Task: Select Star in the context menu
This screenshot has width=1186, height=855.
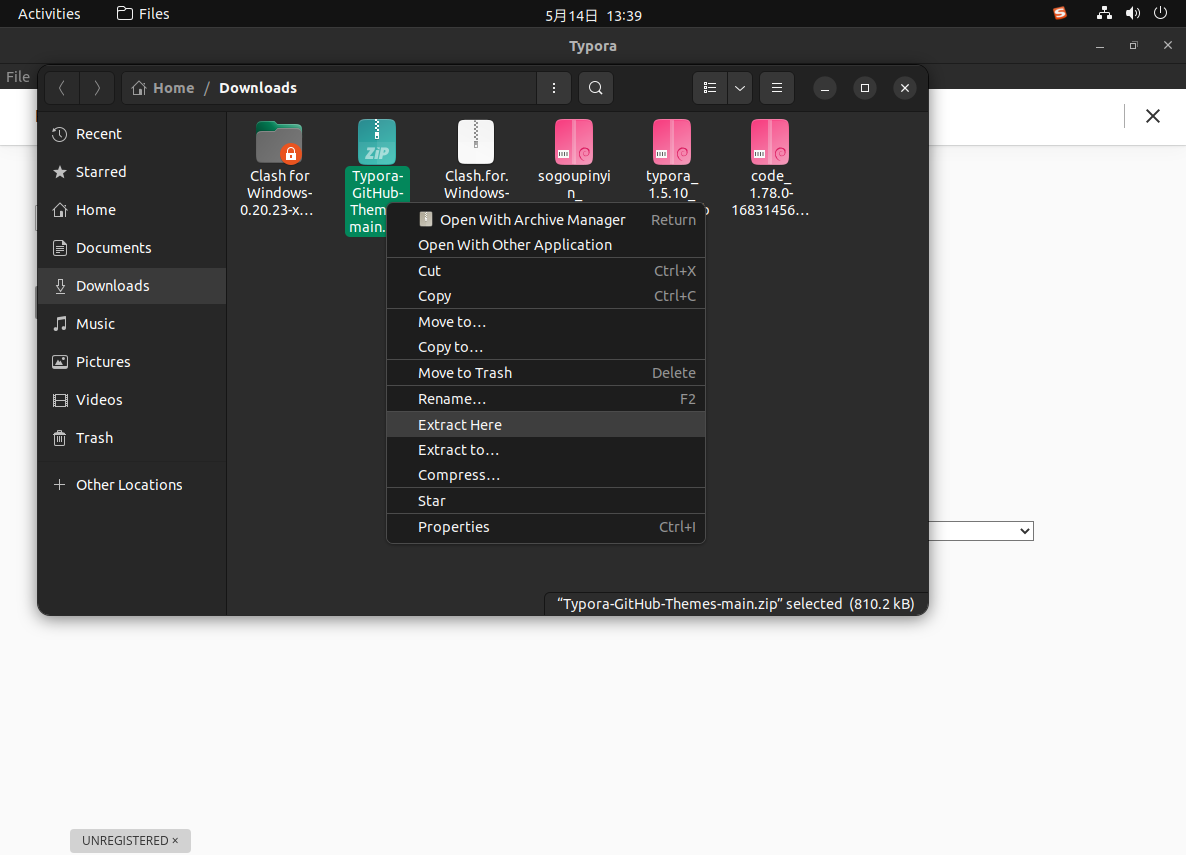Action: click(x=545, y=501)
